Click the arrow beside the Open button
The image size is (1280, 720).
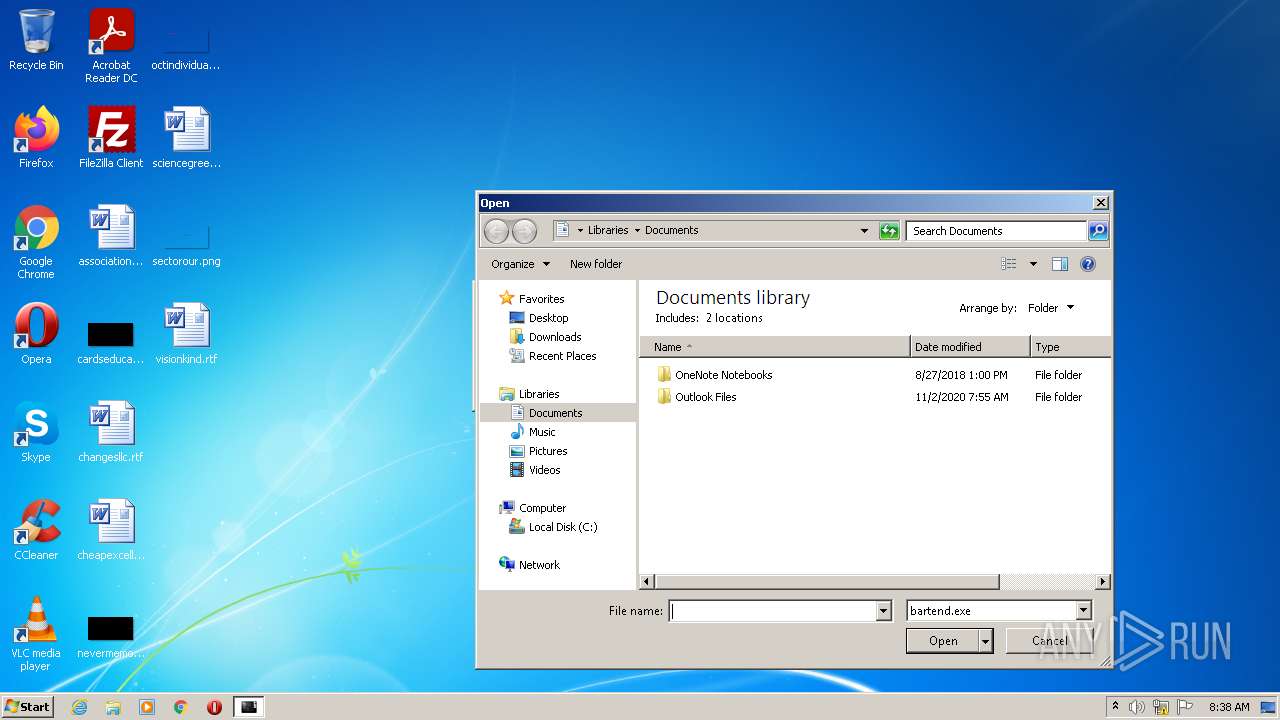[986, 641]
